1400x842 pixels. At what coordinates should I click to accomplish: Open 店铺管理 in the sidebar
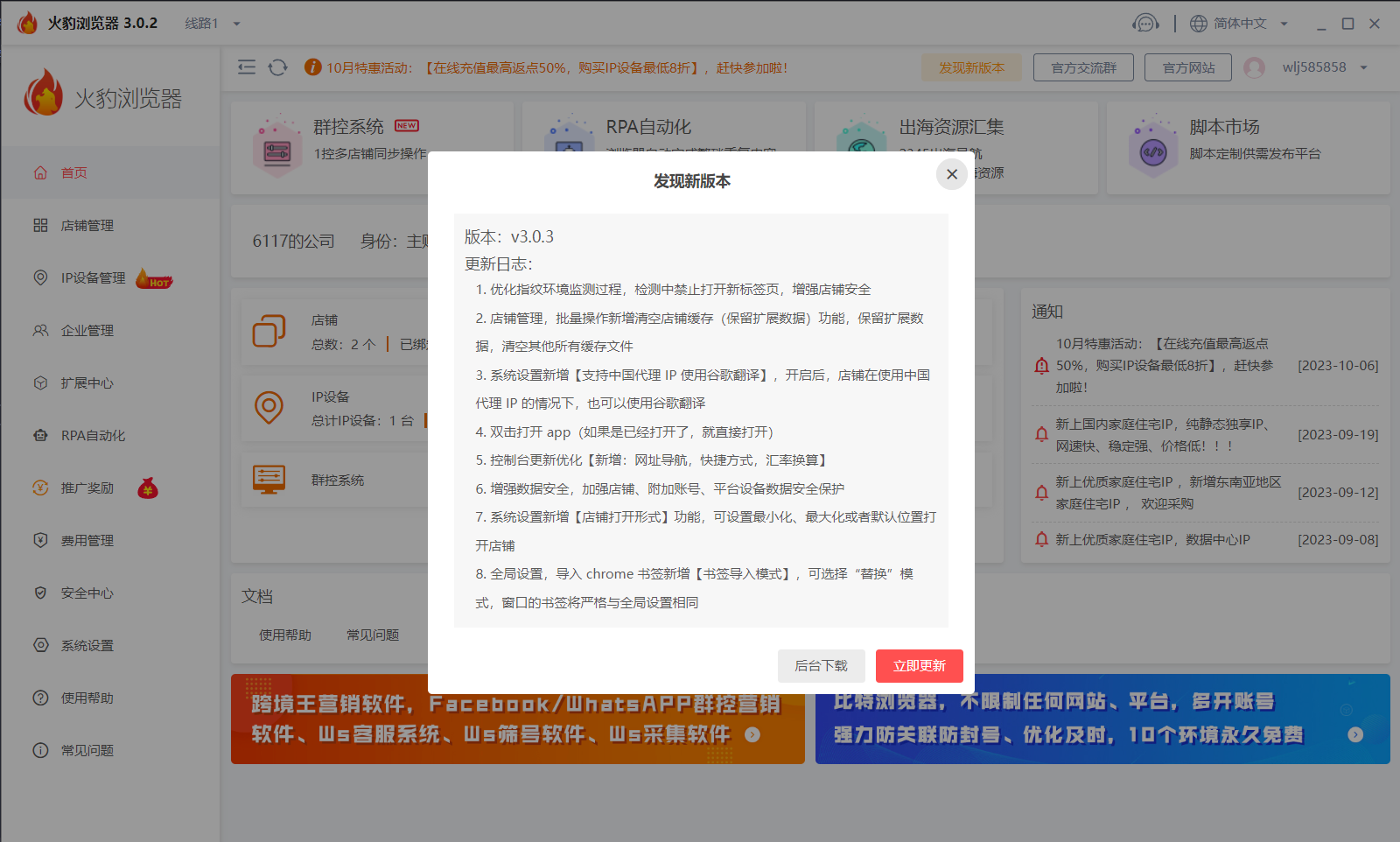pyautogui.click(x=109, y=225)
